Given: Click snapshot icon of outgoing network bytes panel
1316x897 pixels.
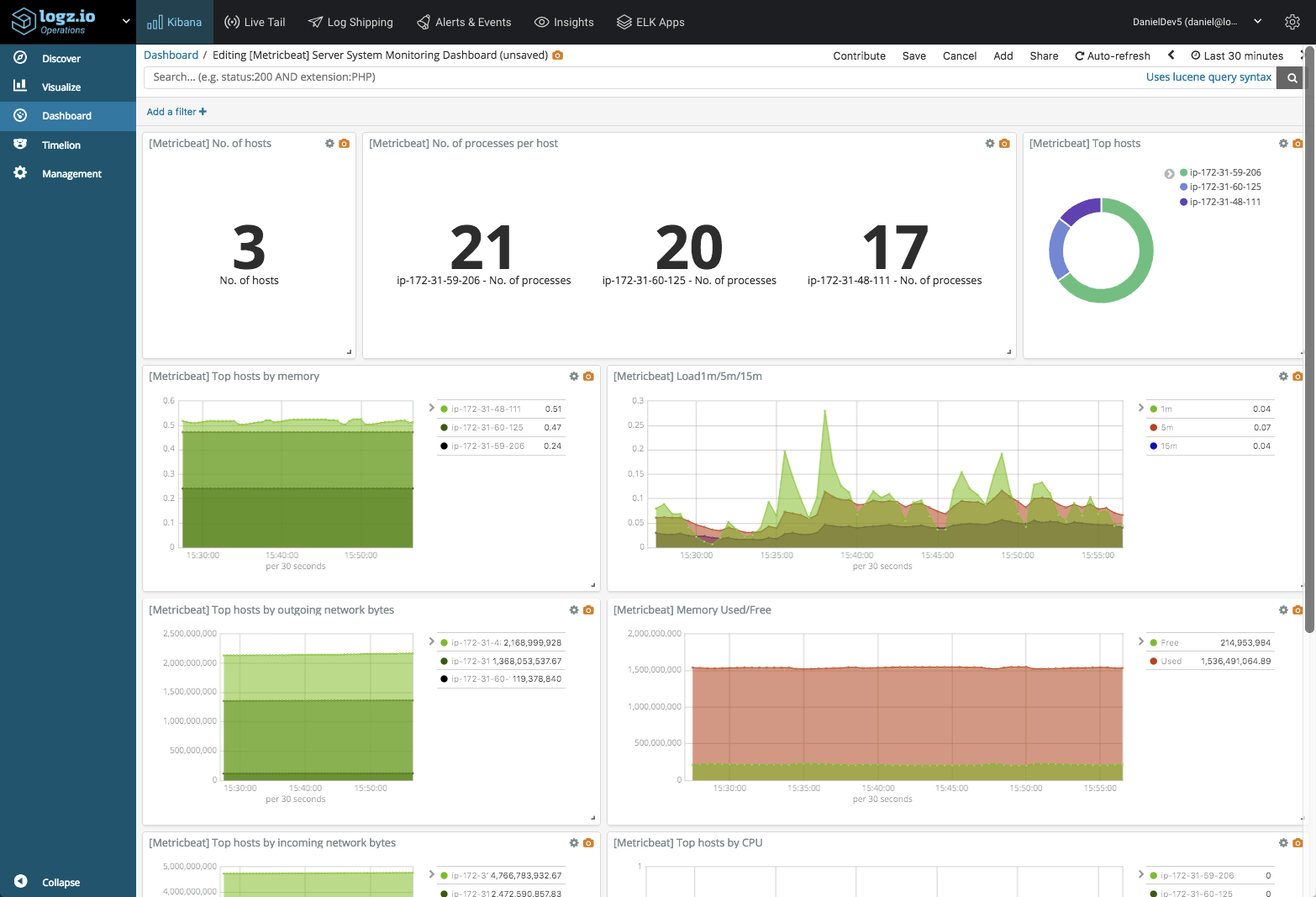Looking at the screenshot, I should point(588,610).
